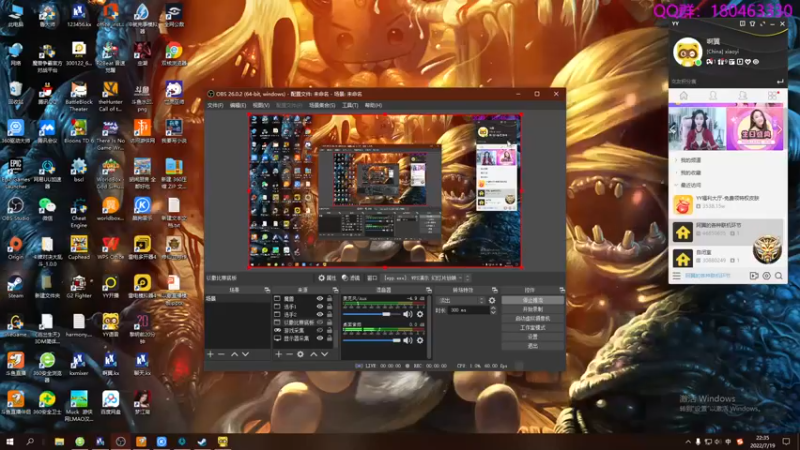
Task: Open OBS Studio desktop shortcut
Action: click(15, 209)
